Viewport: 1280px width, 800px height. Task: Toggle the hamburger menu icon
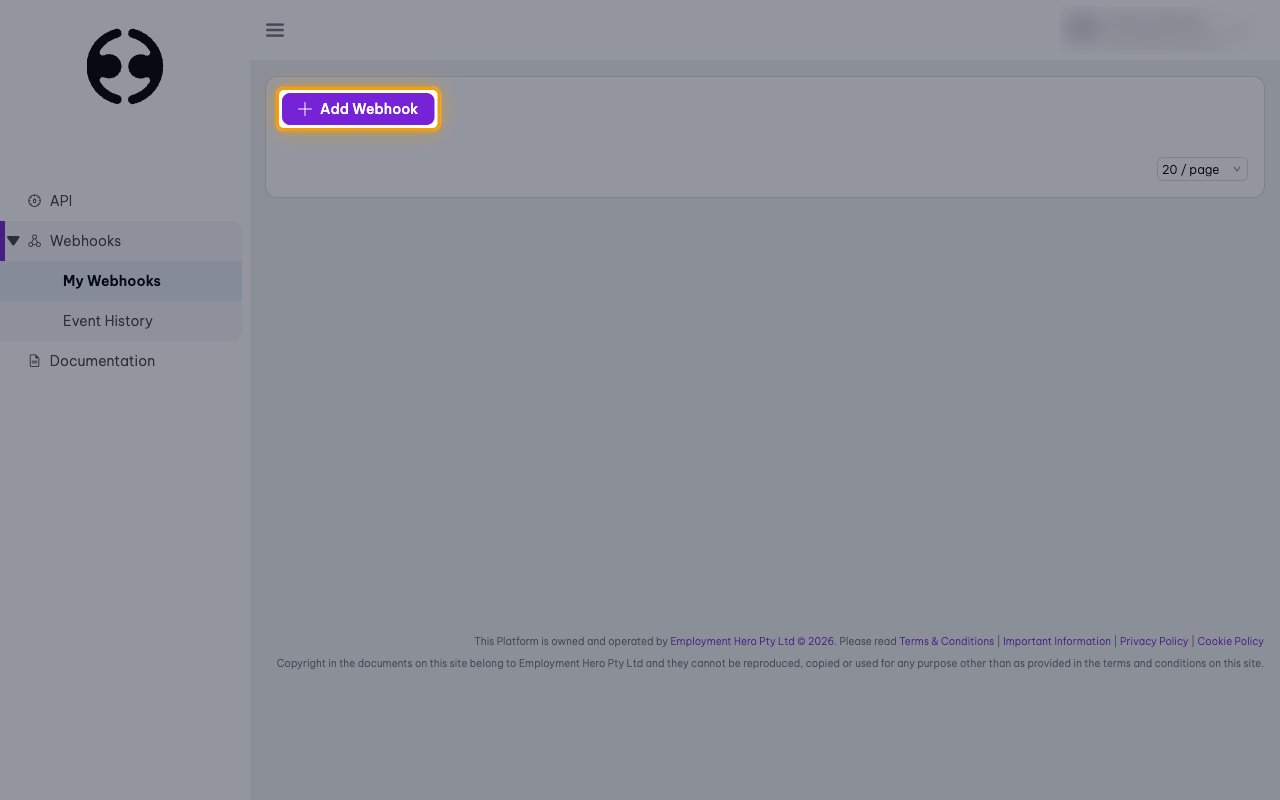click(275, 30)
